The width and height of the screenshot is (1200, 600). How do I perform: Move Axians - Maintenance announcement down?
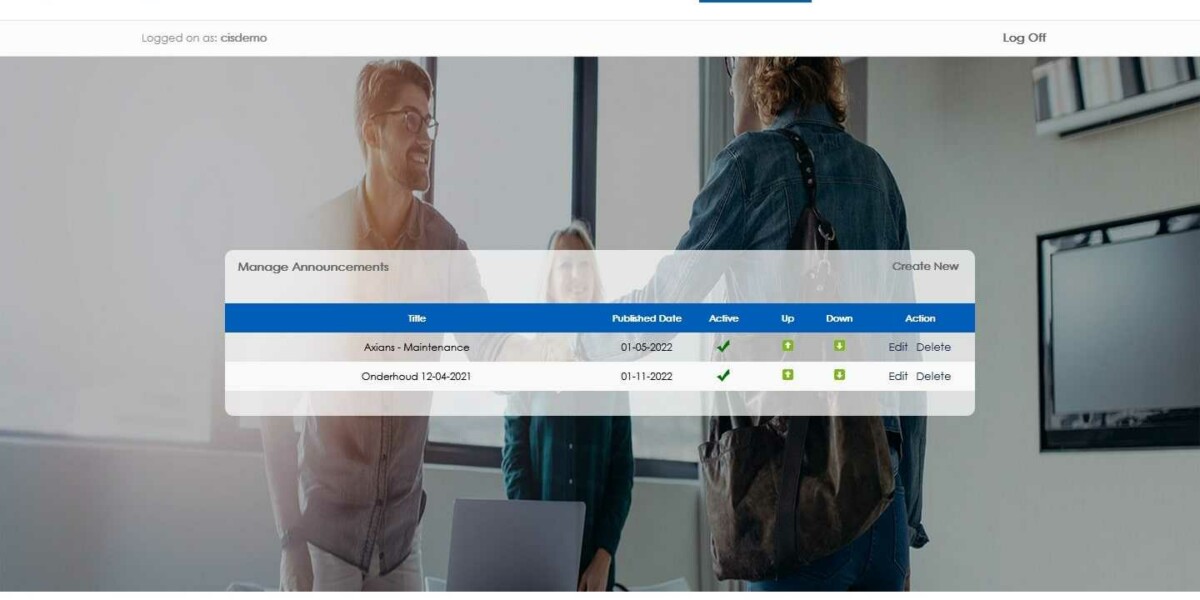pos(839,346)
